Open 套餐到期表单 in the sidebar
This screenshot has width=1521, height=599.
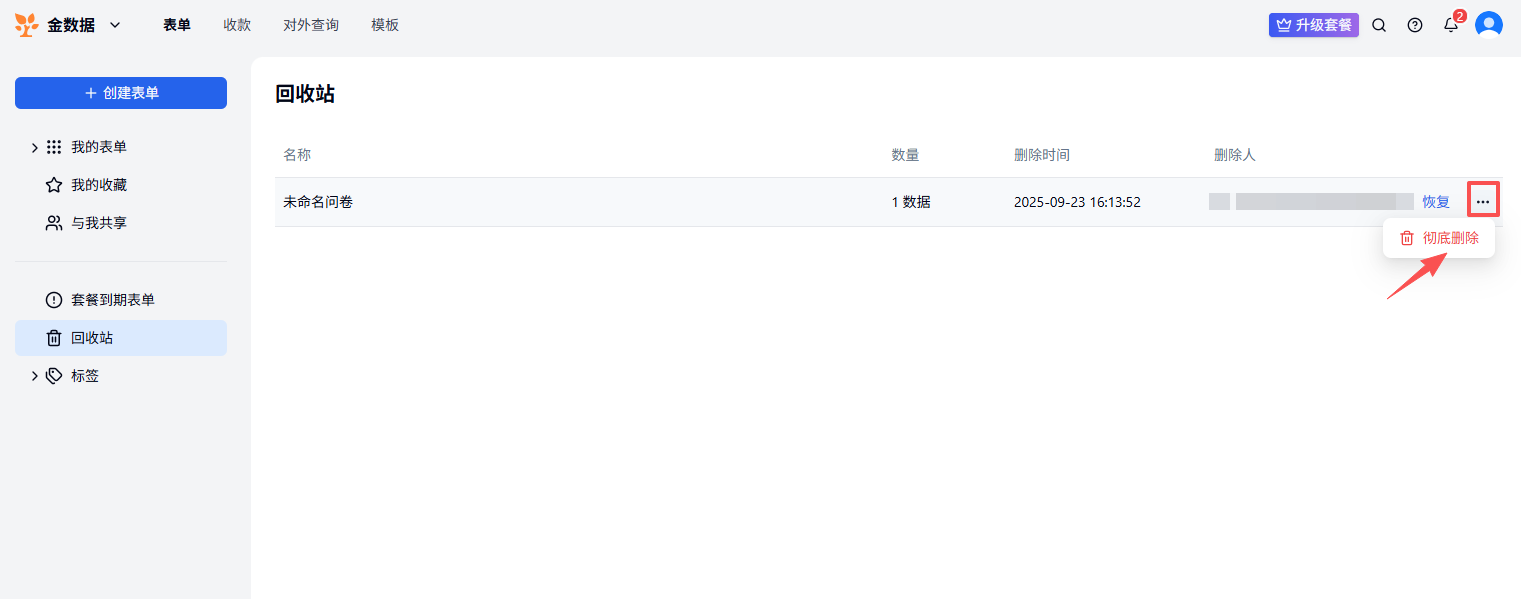point(112,300)
